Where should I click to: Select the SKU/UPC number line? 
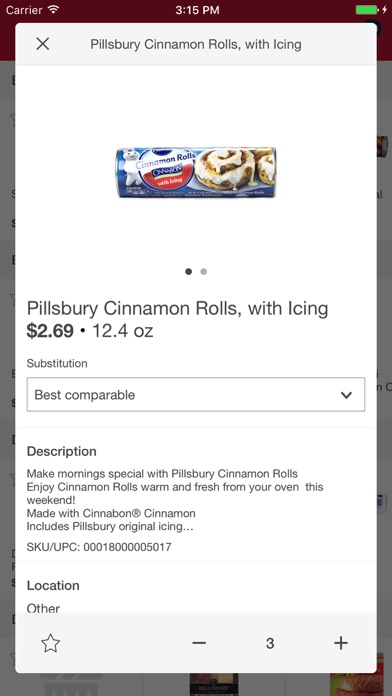pyautogui.click(x=99, y=547)
